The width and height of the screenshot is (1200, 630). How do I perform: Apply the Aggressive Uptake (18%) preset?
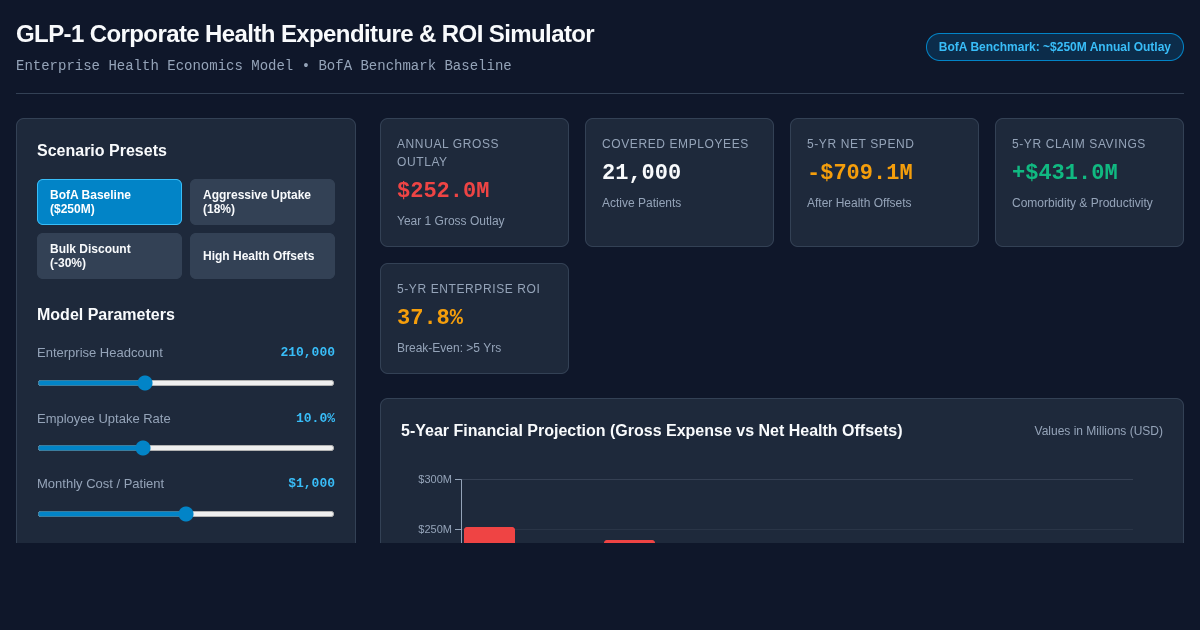tap(262, 202)
